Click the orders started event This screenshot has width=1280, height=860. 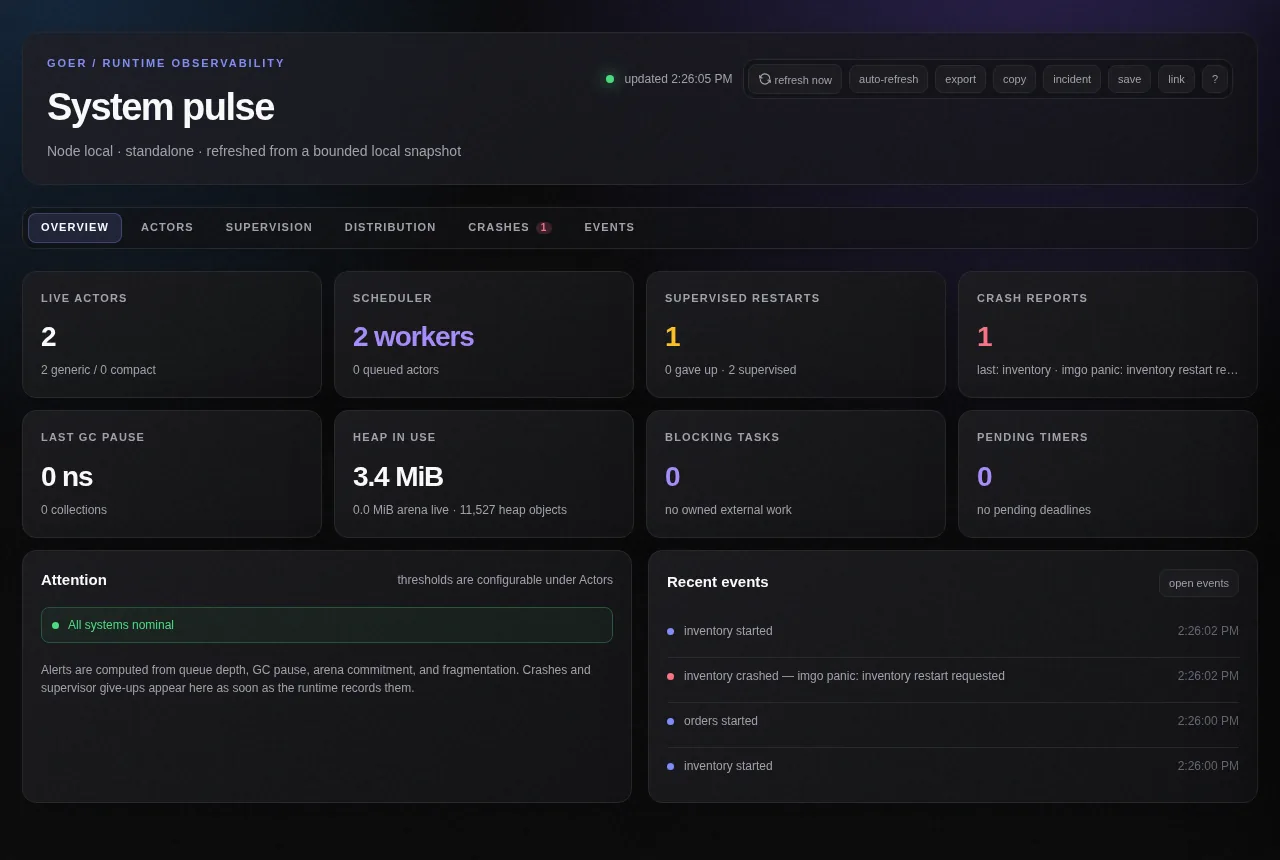pos(953,721)
